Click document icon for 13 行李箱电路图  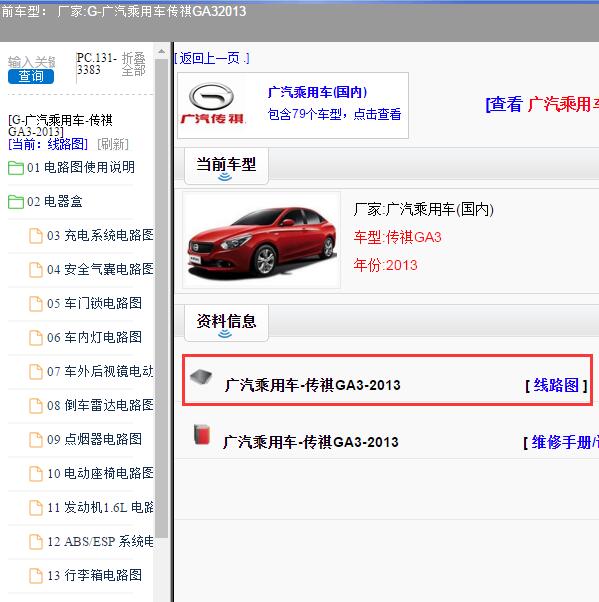coord(36,576)
